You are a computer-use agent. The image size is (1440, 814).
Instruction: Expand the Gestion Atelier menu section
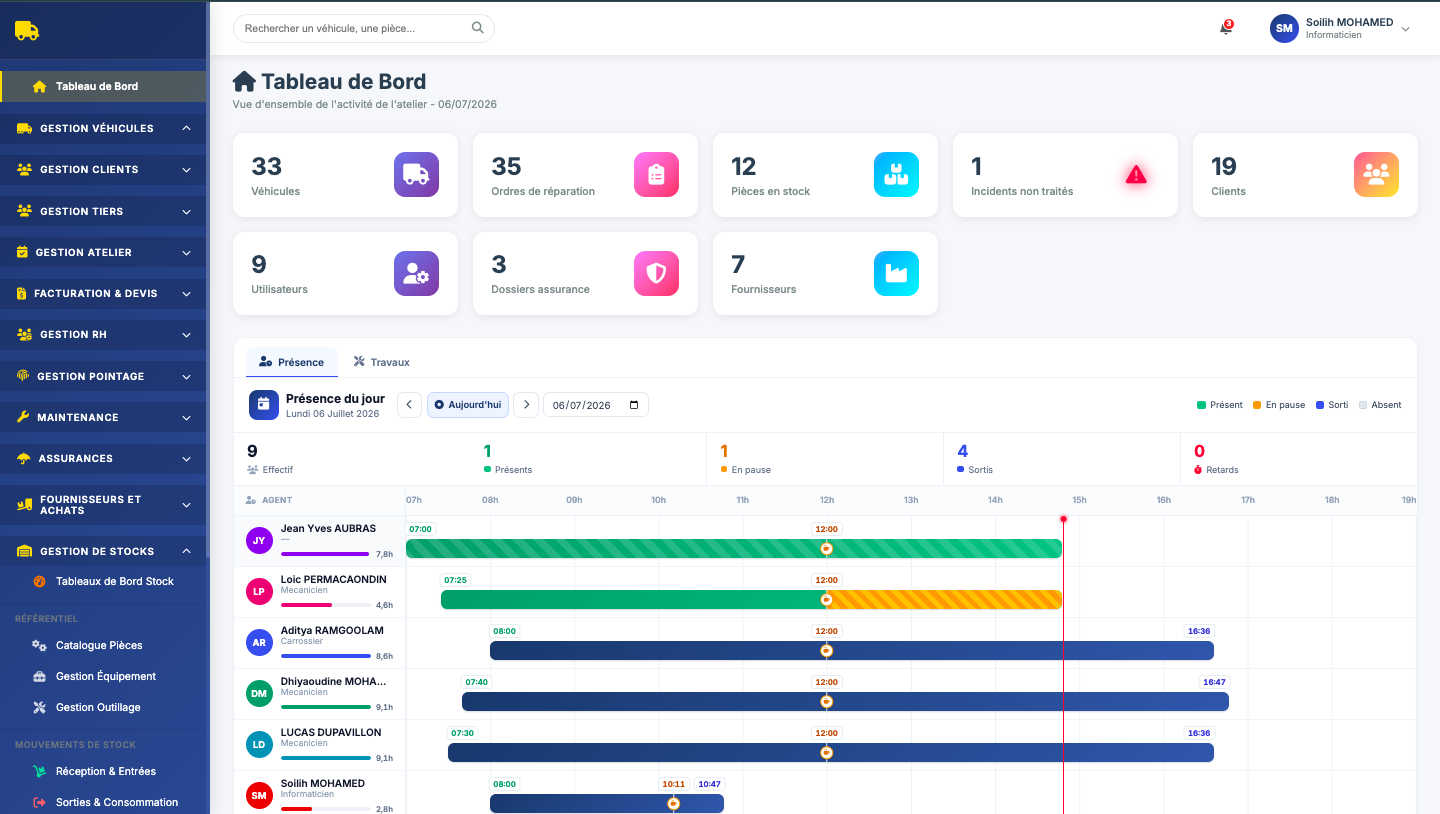(x=103, y=252)
